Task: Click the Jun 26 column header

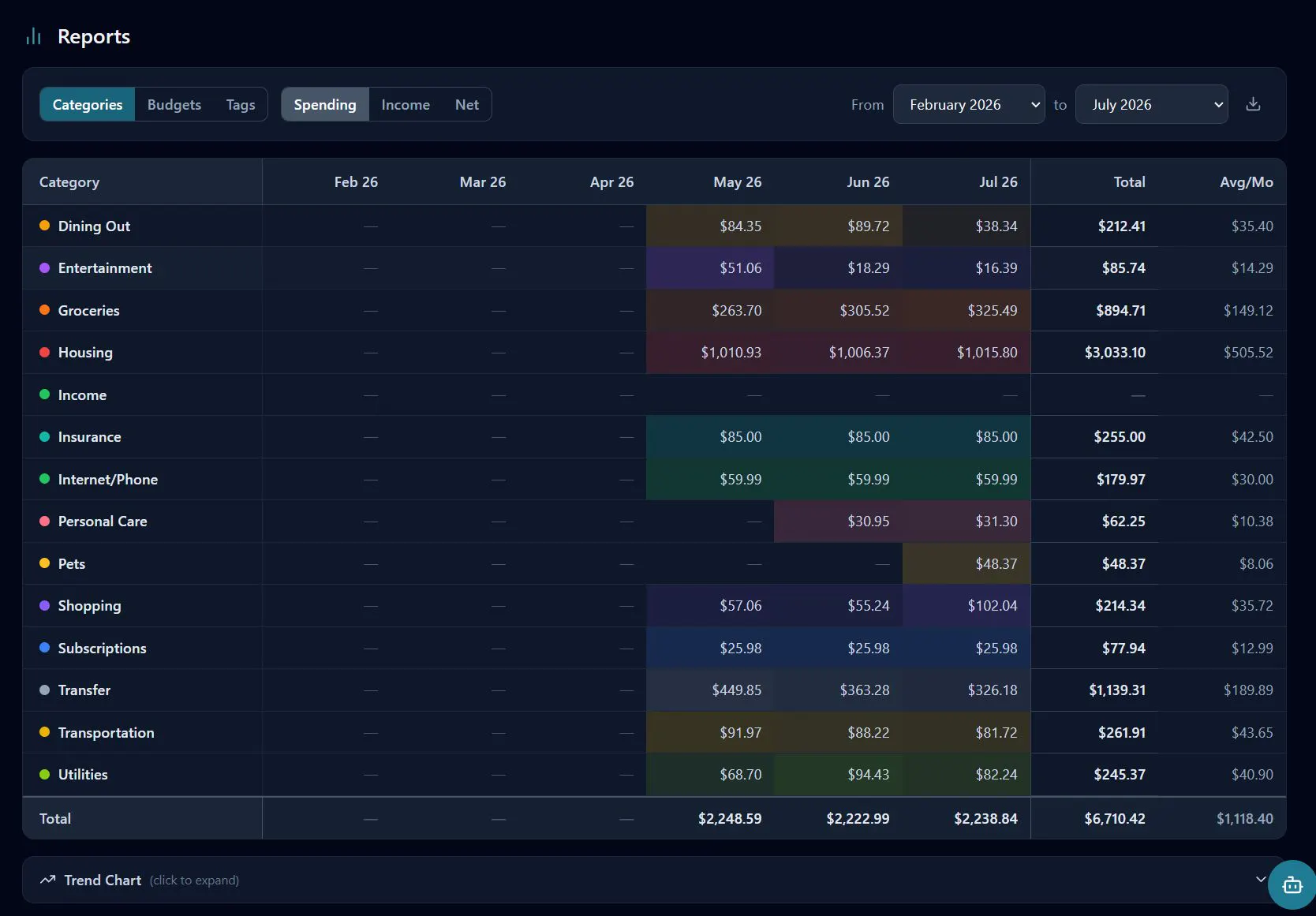Action: (x=868, y=182)
